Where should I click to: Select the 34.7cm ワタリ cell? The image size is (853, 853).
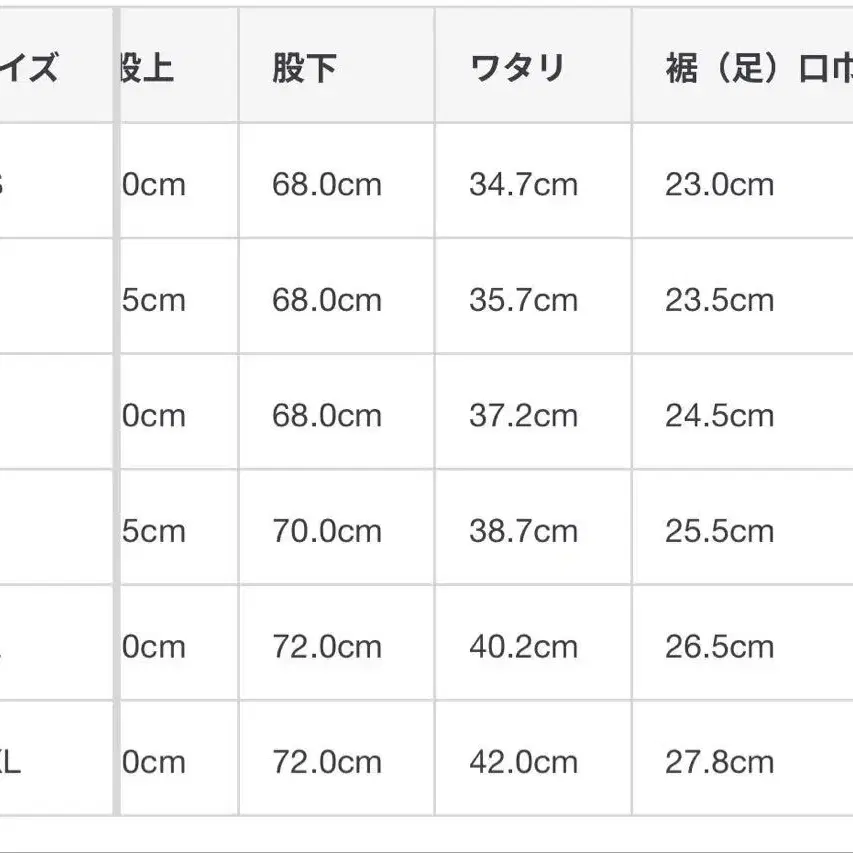(x=523, y=185)
